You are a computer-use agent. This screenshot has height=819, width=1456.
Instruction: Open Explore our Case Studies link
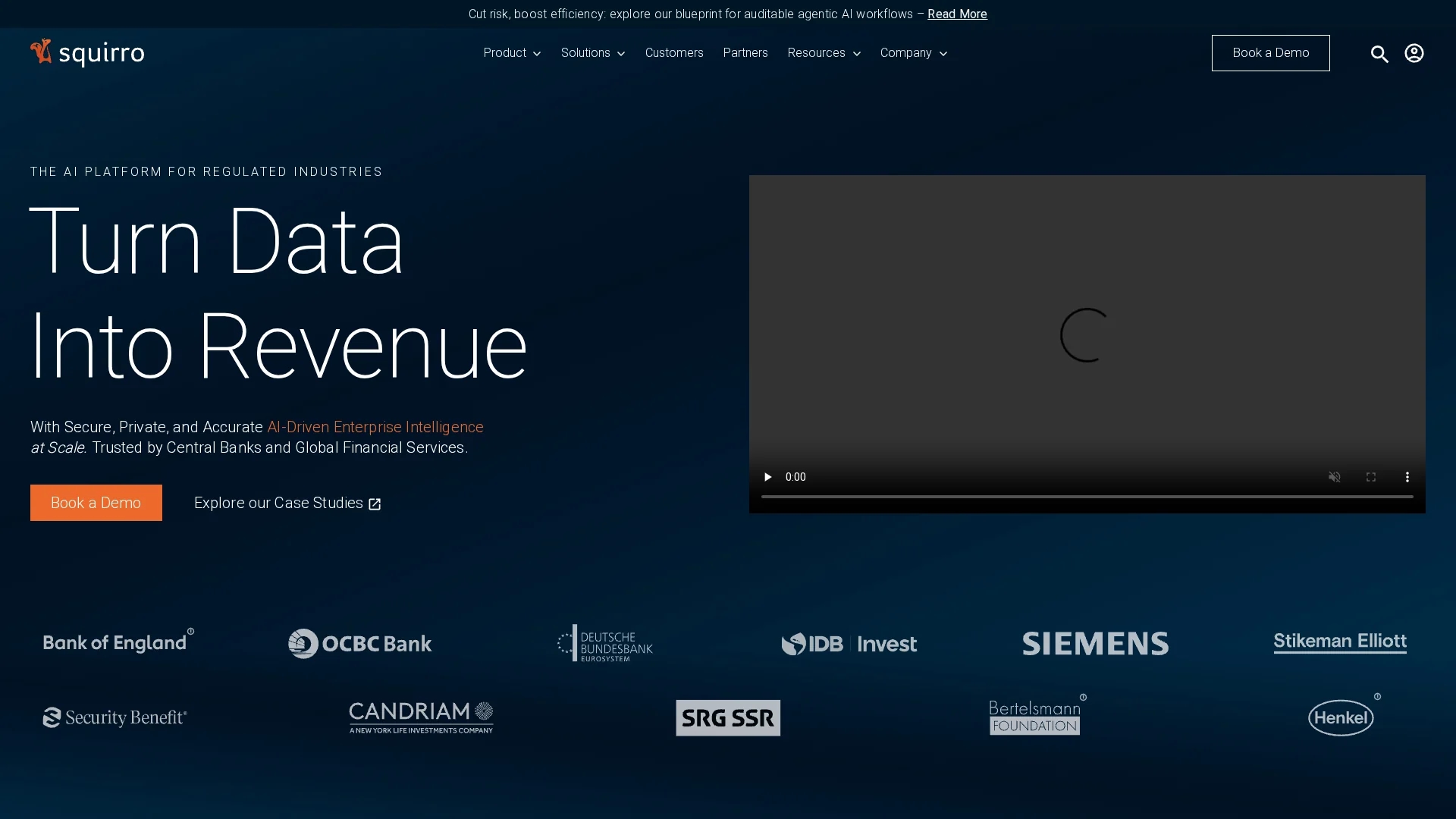[x=287, y=503]
